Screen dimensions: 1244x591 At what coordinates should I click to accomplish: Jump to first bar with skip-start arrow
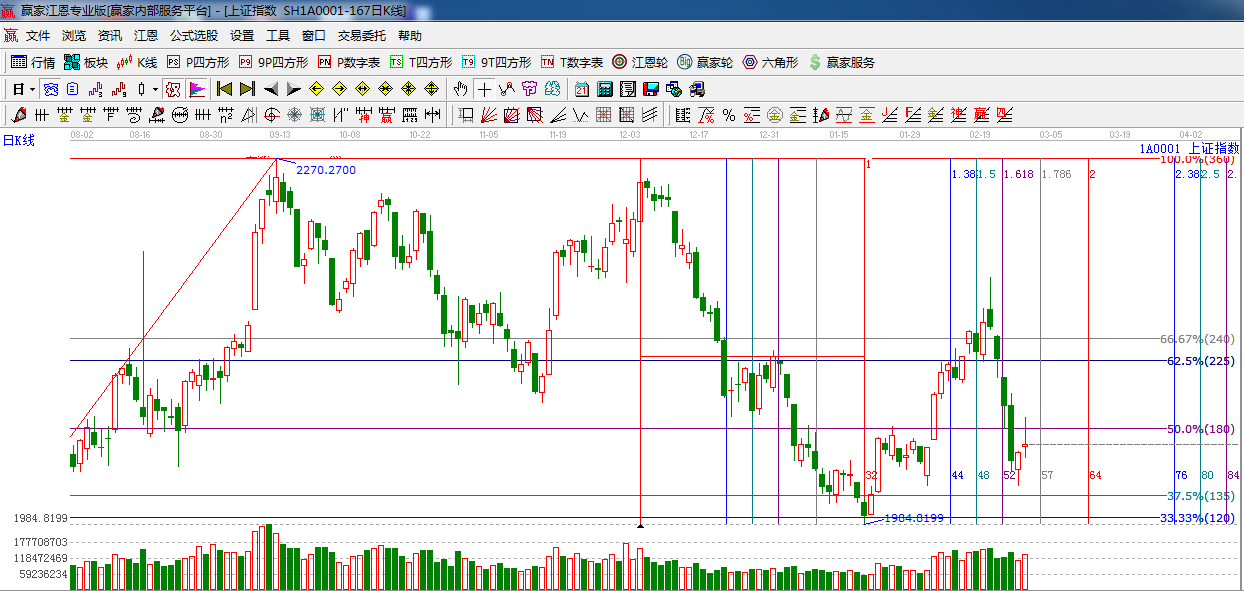pos(224,89)
